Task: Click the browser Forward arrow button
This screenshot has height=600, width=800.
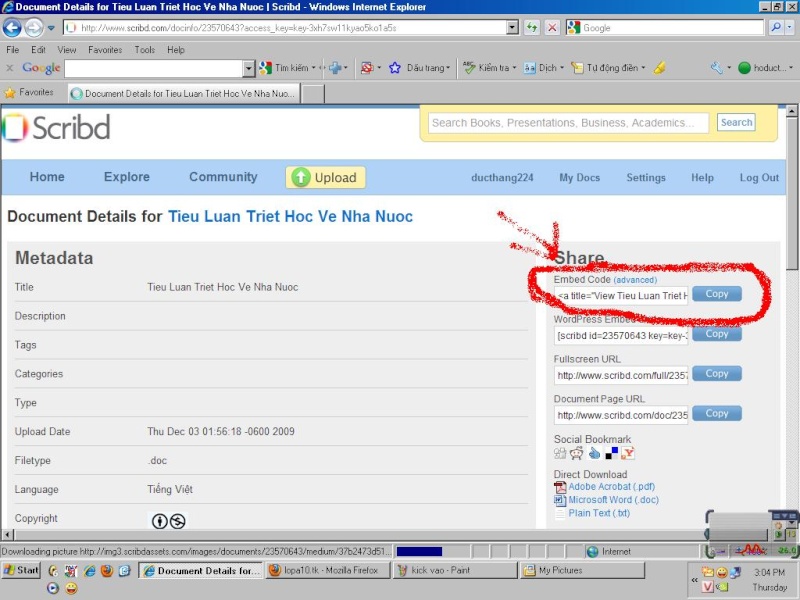Action: (34, 28)
